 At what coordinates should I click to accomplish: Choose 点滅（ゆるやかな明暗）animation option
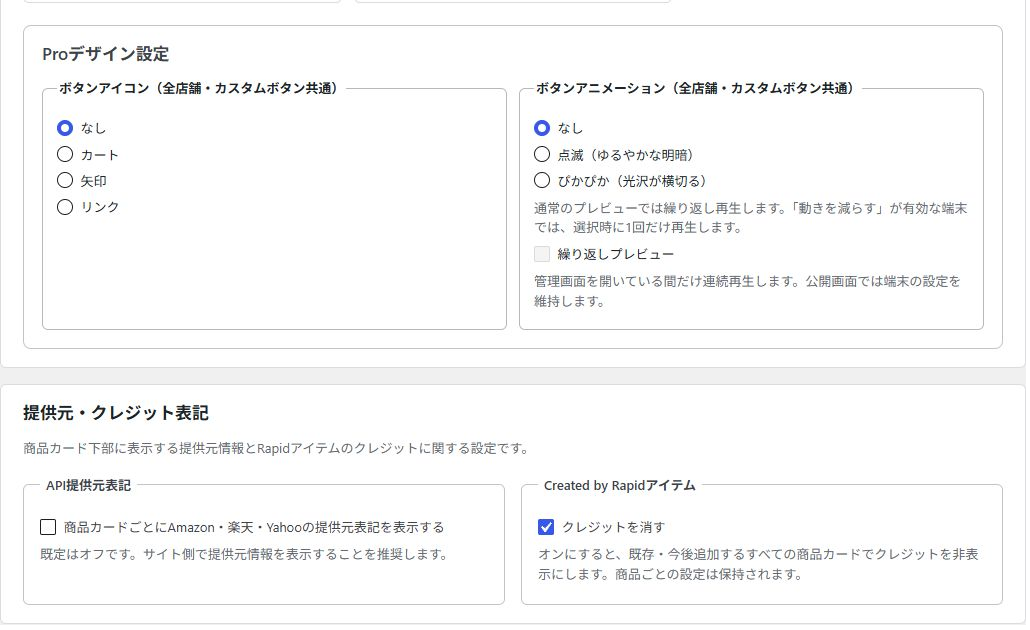(541, 154)
